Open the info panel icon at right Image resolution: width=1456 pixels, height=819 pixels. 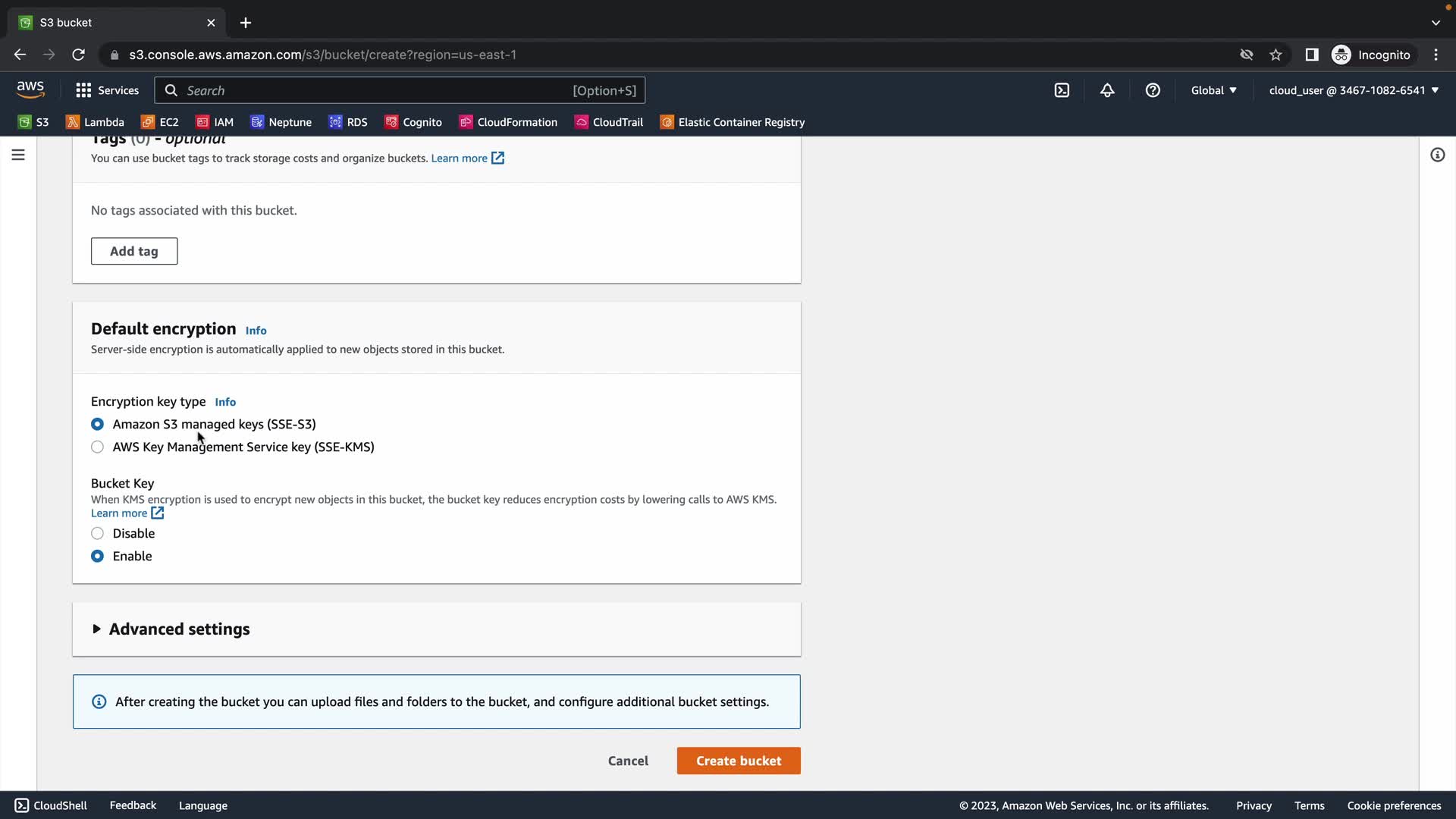[x=1437, y=155]
